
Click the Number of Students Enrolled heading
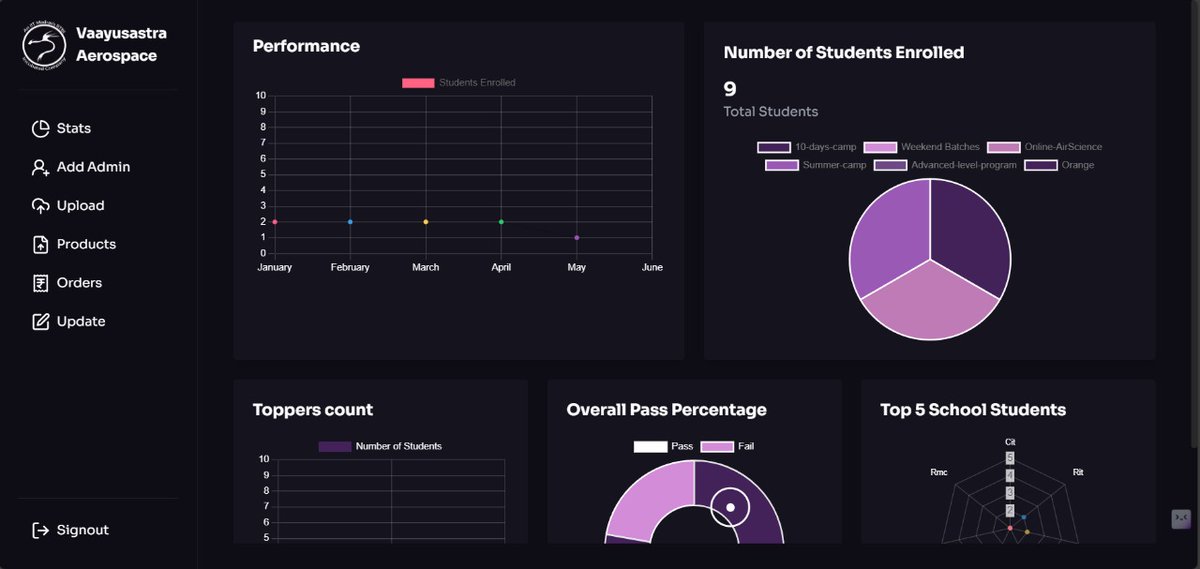pos(844,52)
